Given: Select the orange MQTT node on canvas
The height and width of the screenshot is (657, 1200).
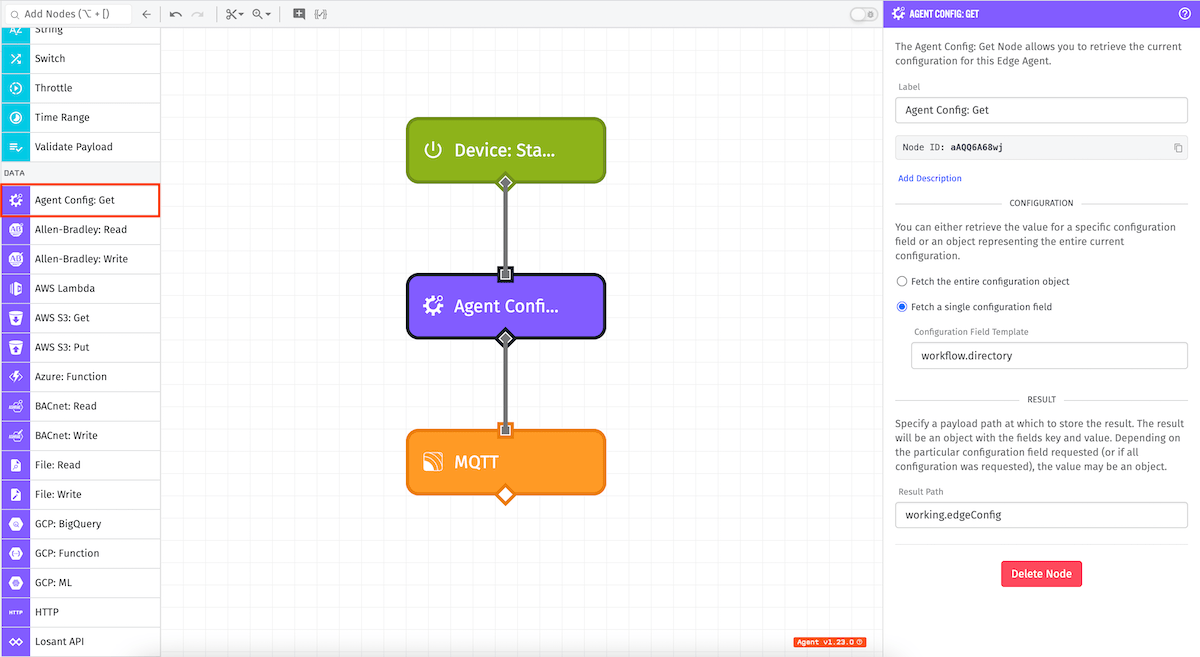Looking at the screenshot, I should [x=506, y=462].
